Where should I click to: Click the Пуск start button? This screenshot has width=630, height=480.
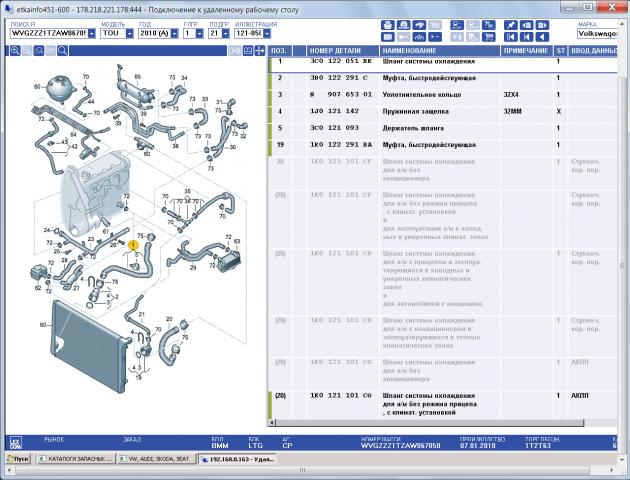(18, 459)
